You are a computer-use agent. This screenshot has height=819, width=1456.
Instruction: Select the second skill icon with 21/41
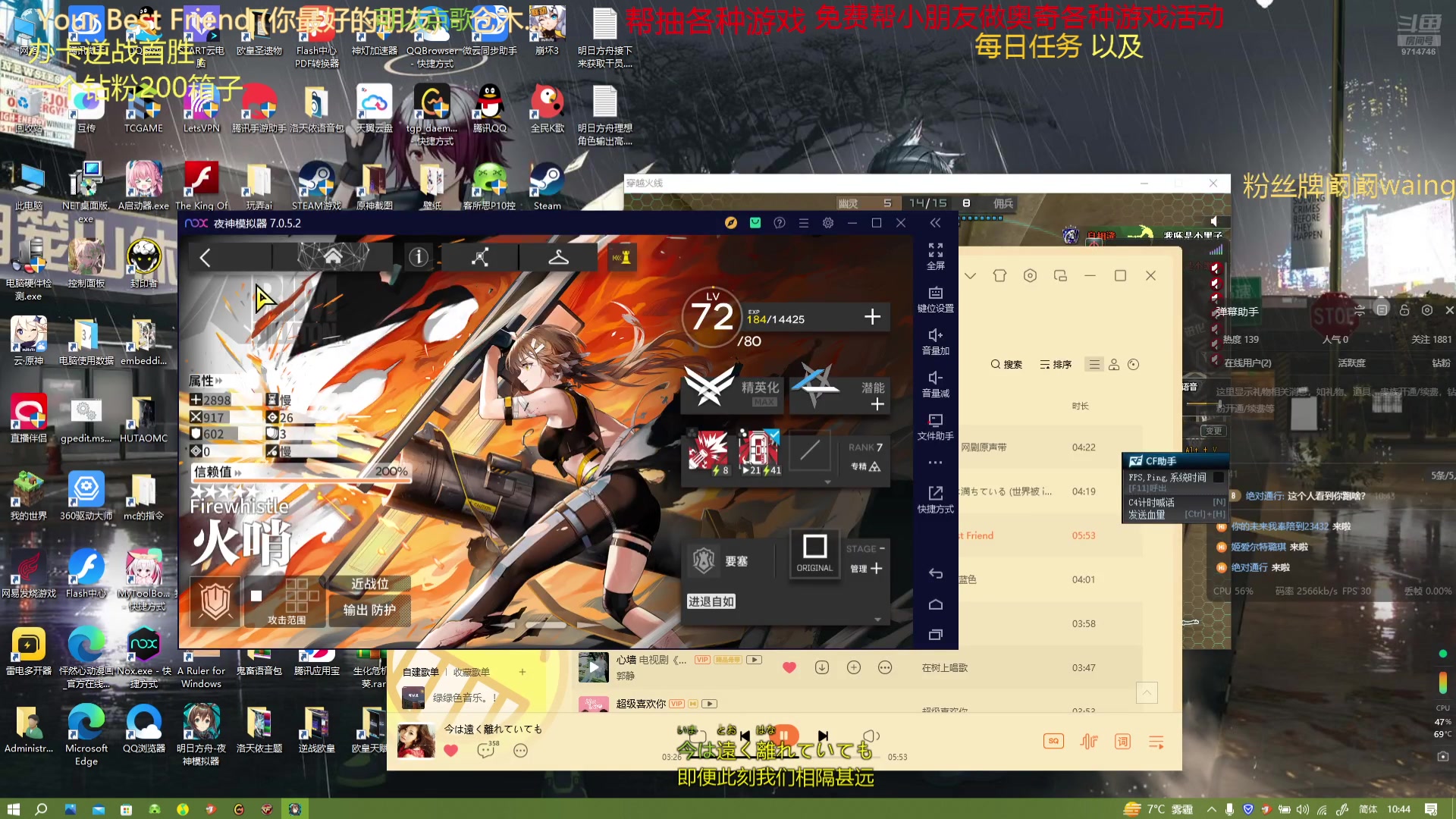(x=759, y=452)
